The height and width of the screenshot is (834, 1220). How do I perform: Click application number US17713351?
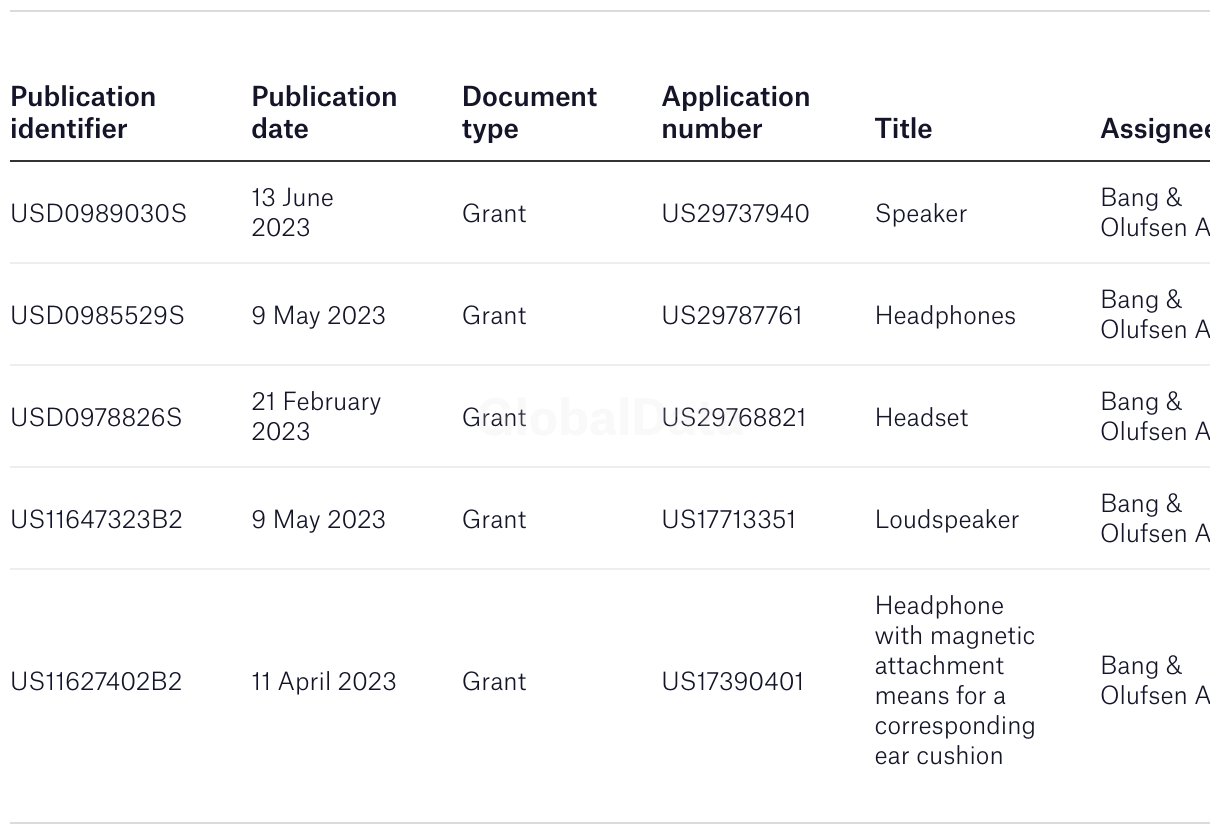[728, 520]
